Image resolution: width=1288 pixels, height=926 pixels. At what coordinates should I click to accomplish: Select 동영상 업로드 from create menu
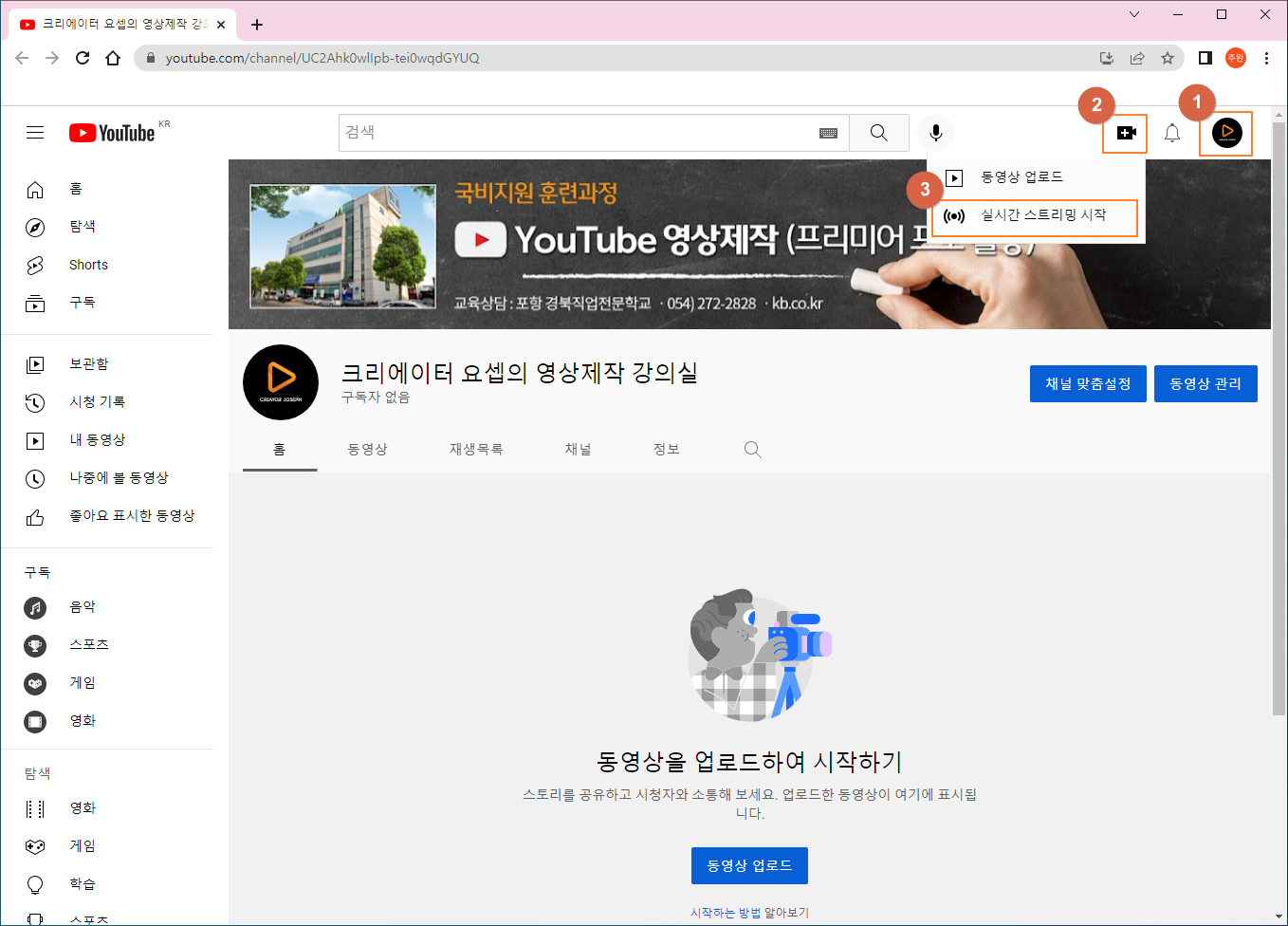(1036, 177)
